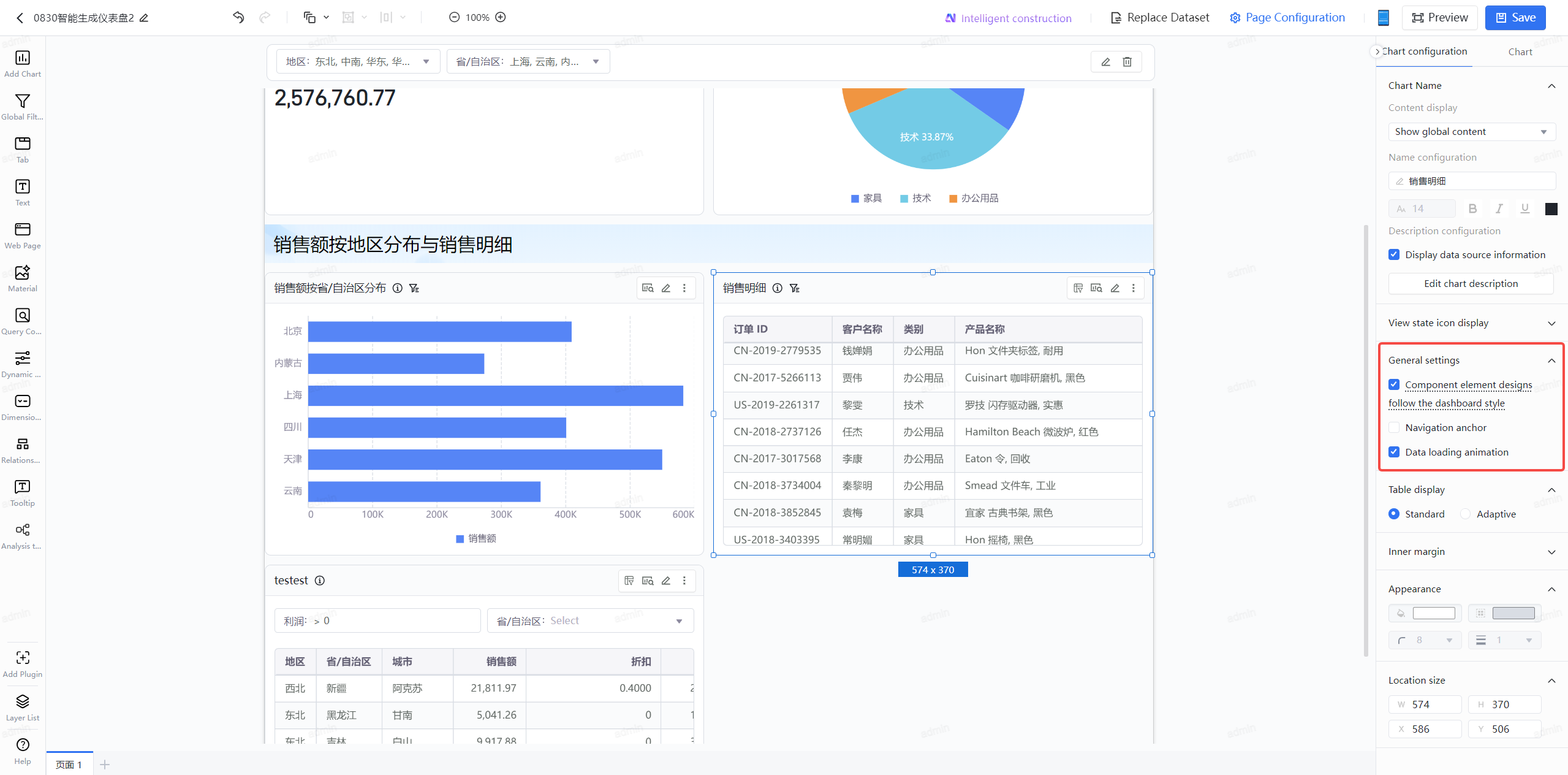Viewport: 1568px width, 775px height.
Task: Click Intelligent construction
Action: point(1008,18)
